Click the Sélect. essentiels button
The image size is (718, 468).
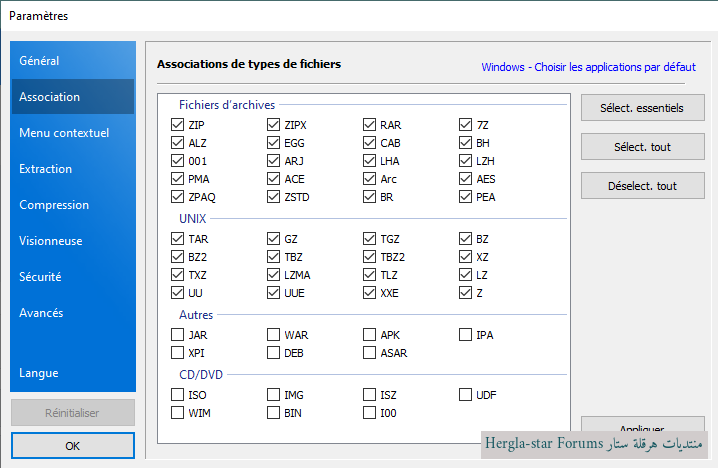pos(642,108)
